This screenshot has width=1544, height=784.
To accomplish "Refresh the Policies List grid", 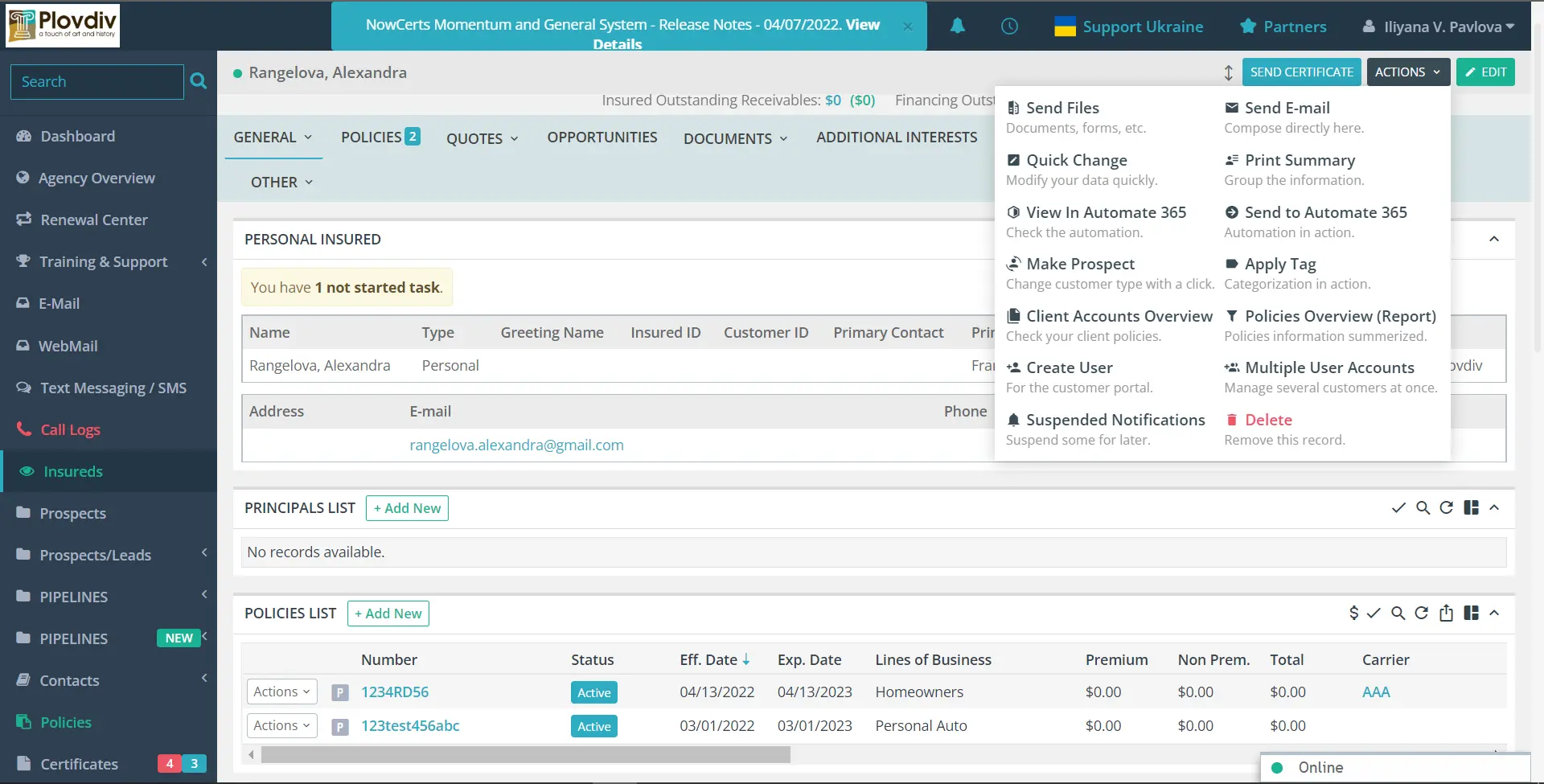I will coord(1422,613).
